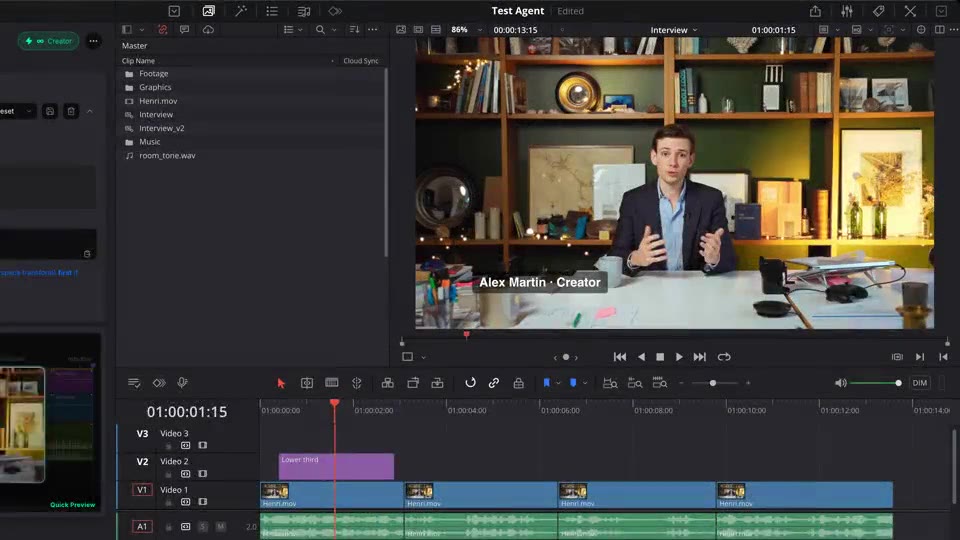This screenshot has width=960, height=540.
Task: Add a flag with flag icon
Action: [x=546, y=383]
